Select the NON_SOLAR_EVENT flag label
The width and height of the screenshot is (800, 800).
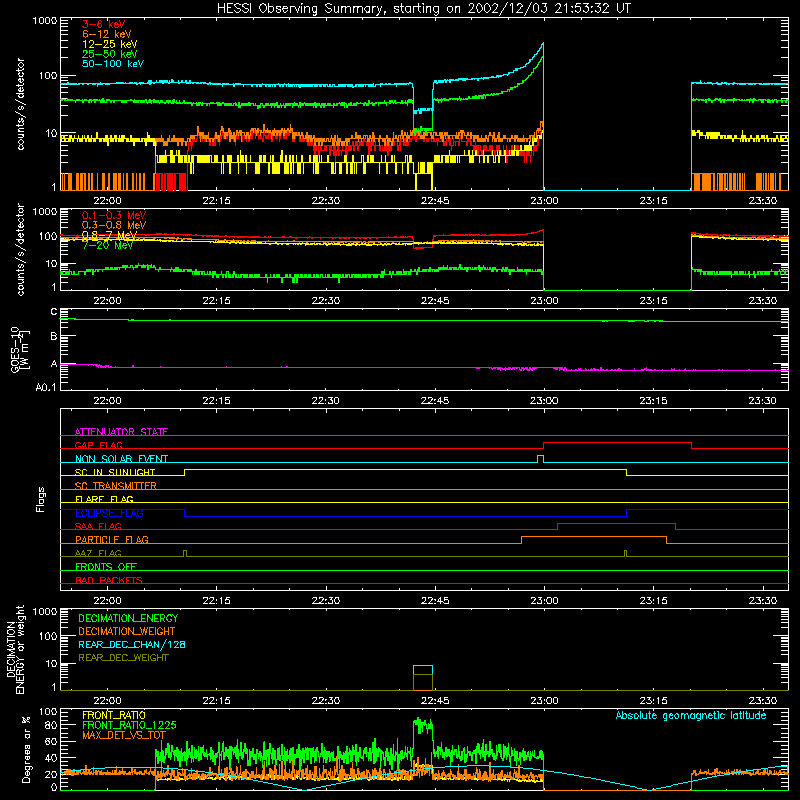click(121, 459)
